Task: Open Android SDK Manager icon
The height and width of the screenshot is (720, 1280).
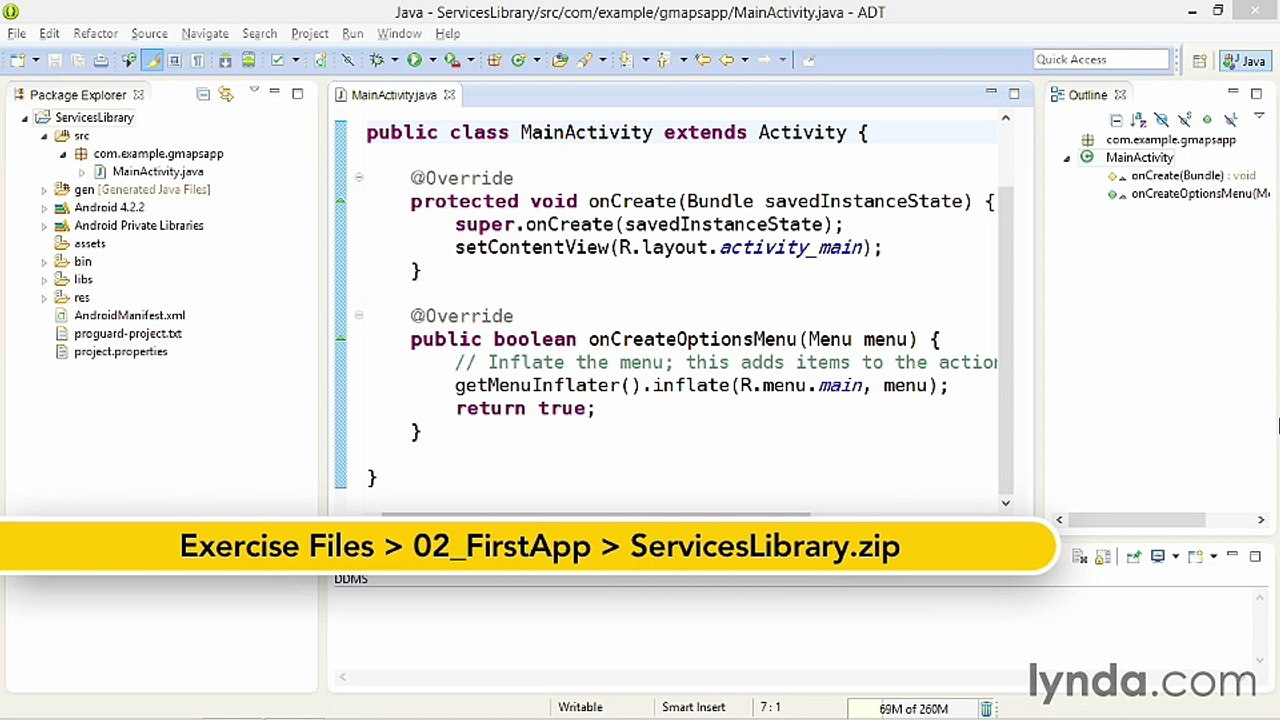Action: pyautogui.click(x=225, y=60)
